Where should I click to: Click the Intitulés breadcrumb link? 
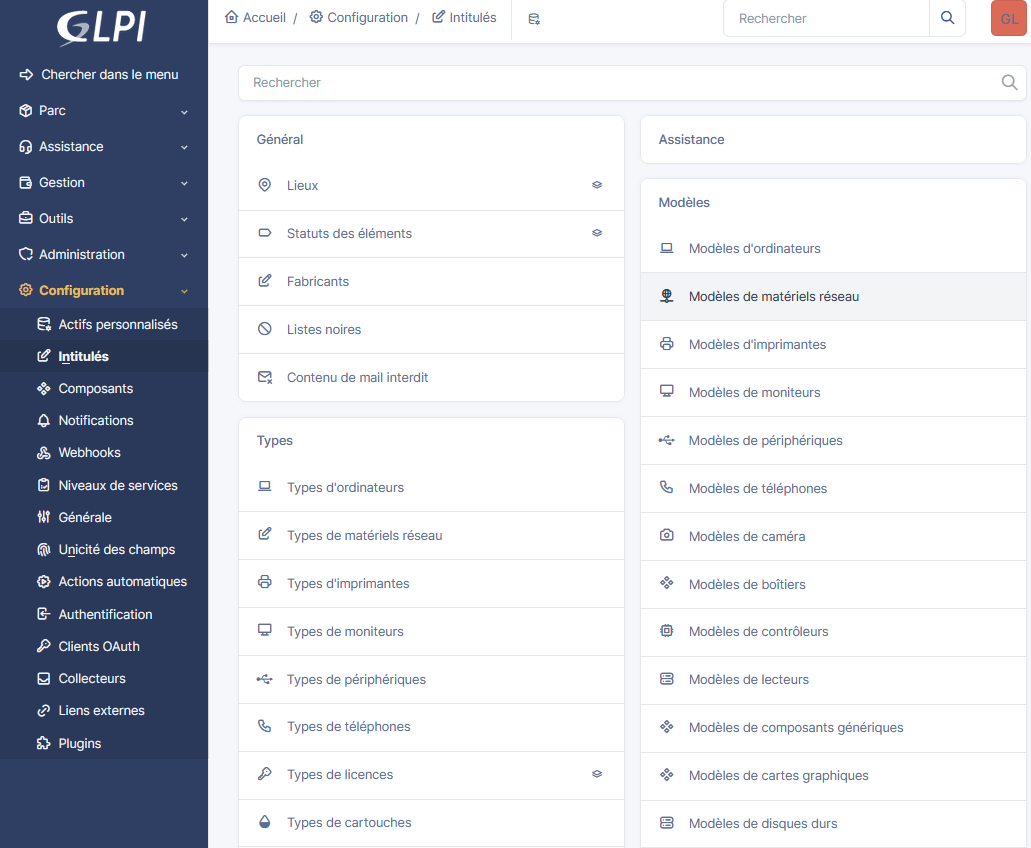(x=464, y=17)
